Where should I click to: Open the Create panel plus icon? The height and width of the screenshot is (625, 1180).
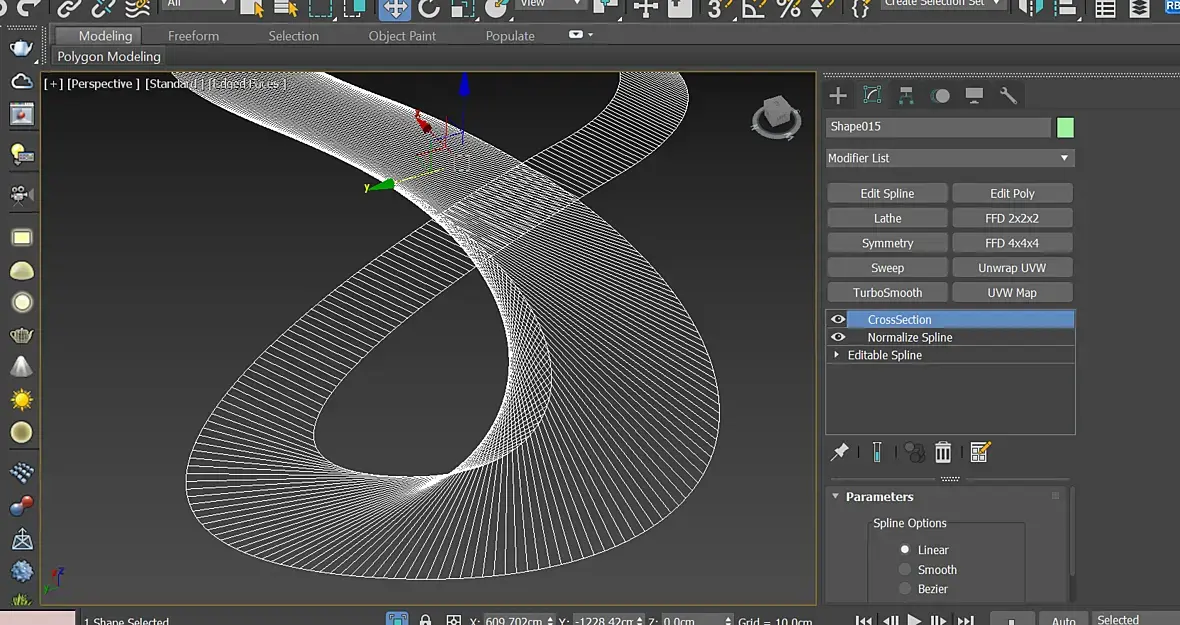[x=838, y=96]
